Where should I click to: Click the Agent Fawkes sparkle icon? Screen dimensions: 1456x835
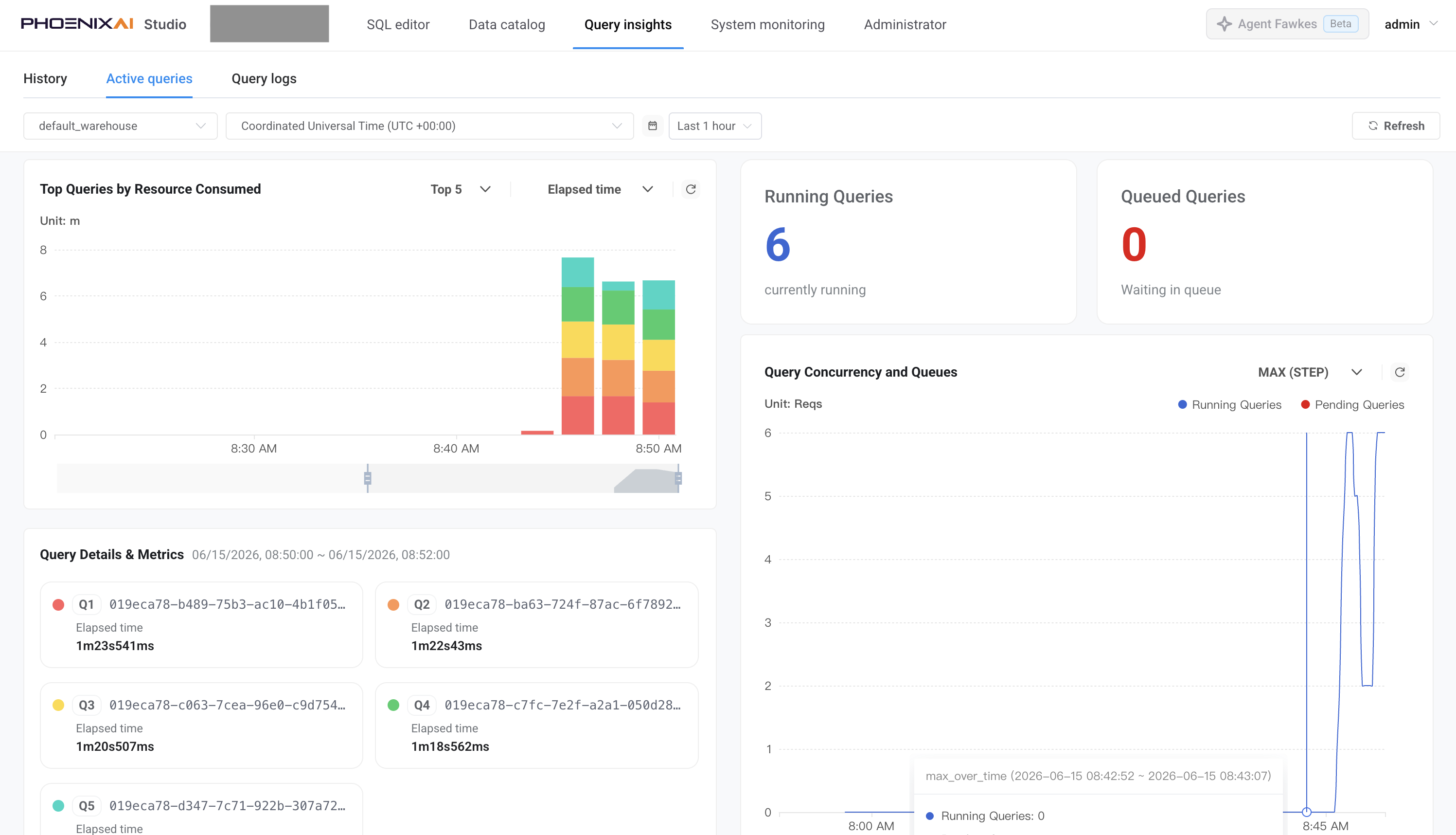click(1224, 24)
